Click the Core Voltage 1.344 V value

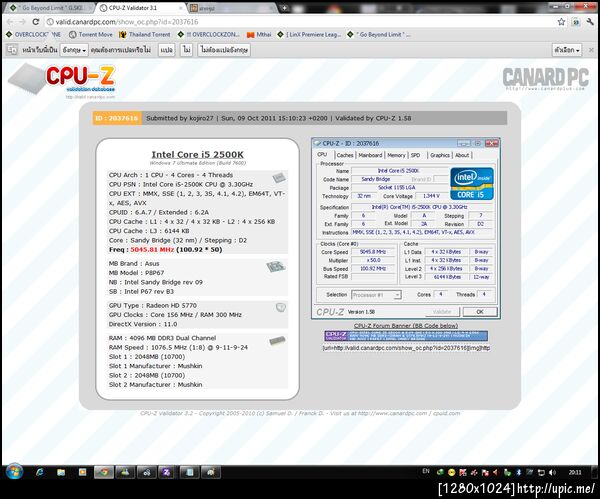[431, 196]
